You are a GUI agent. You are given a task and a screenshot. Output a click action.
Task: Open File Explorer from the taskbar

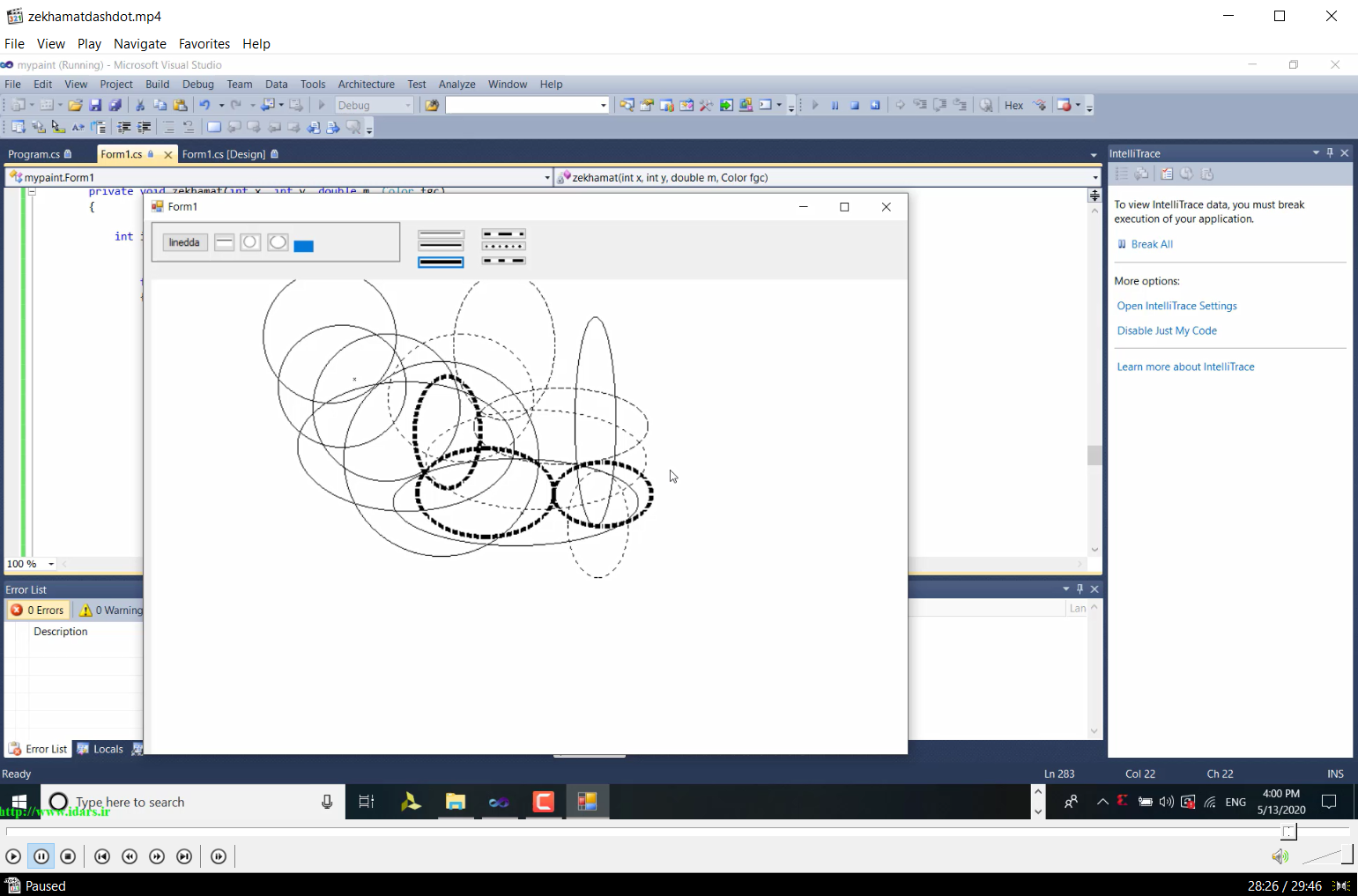click(x=455, y=802)
